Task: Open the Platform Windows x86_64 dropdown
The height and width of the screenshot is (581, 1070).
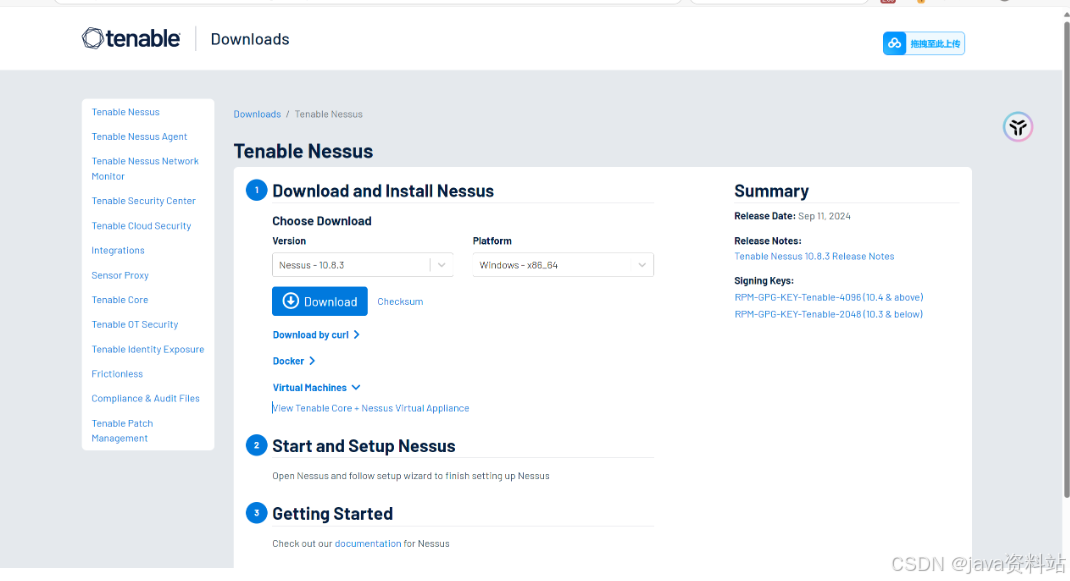Action: coord(563,265)
